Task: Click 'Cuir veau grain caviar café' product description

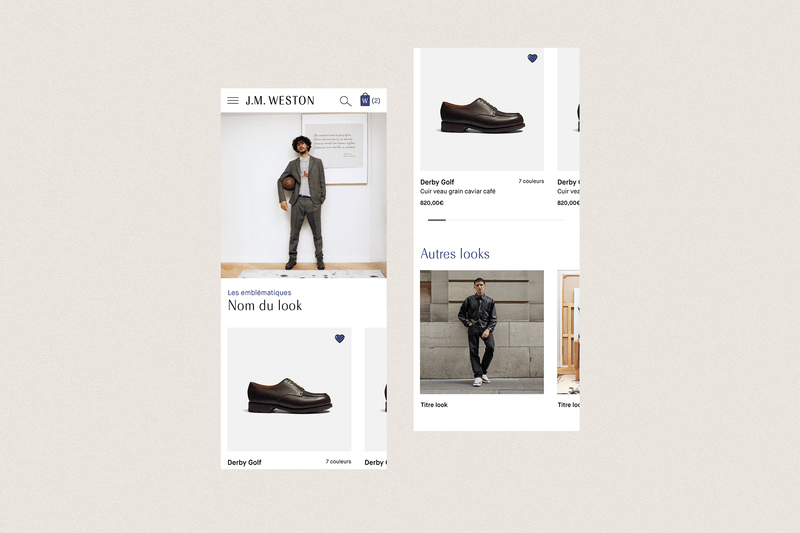Action: coord(457,191)
